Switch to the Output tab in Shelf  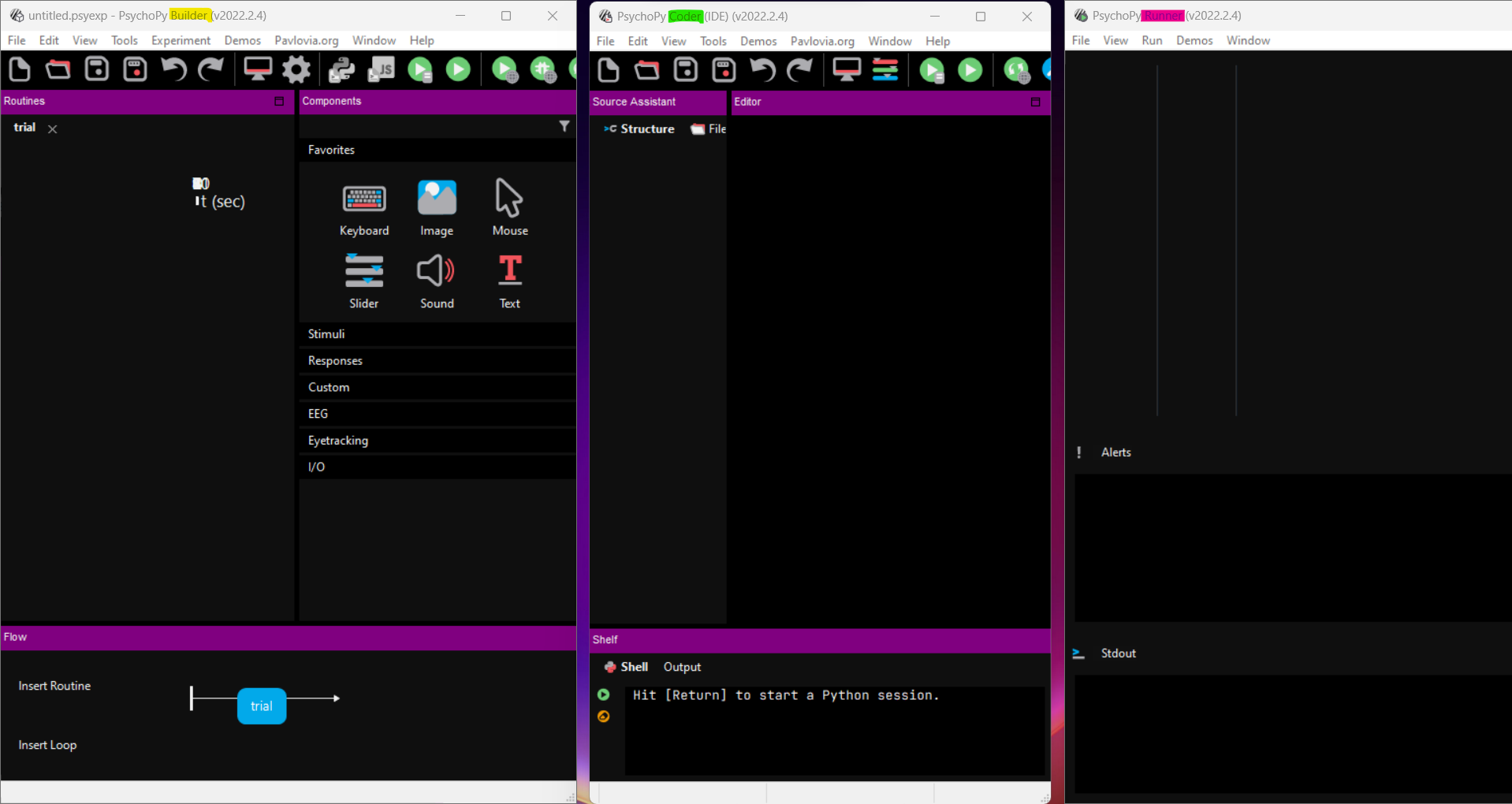tap(682, 667)
